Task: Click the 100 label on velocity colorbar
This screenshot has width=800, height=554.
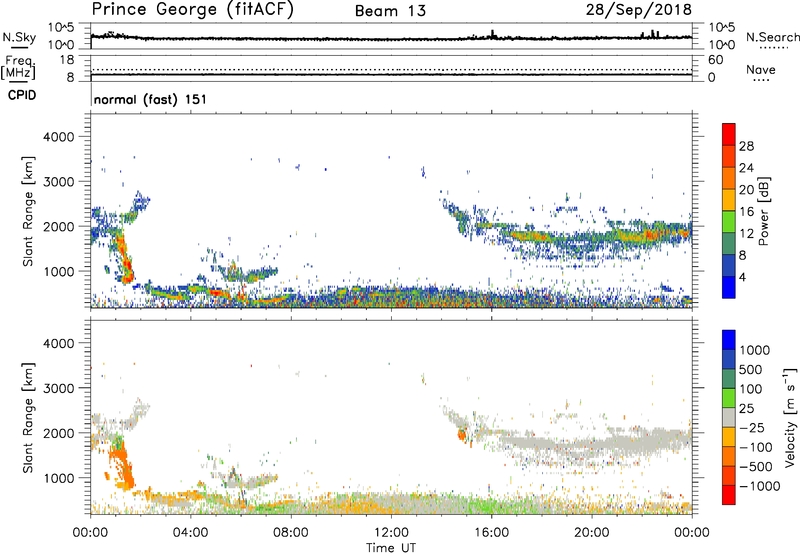Action: (750, 389)
